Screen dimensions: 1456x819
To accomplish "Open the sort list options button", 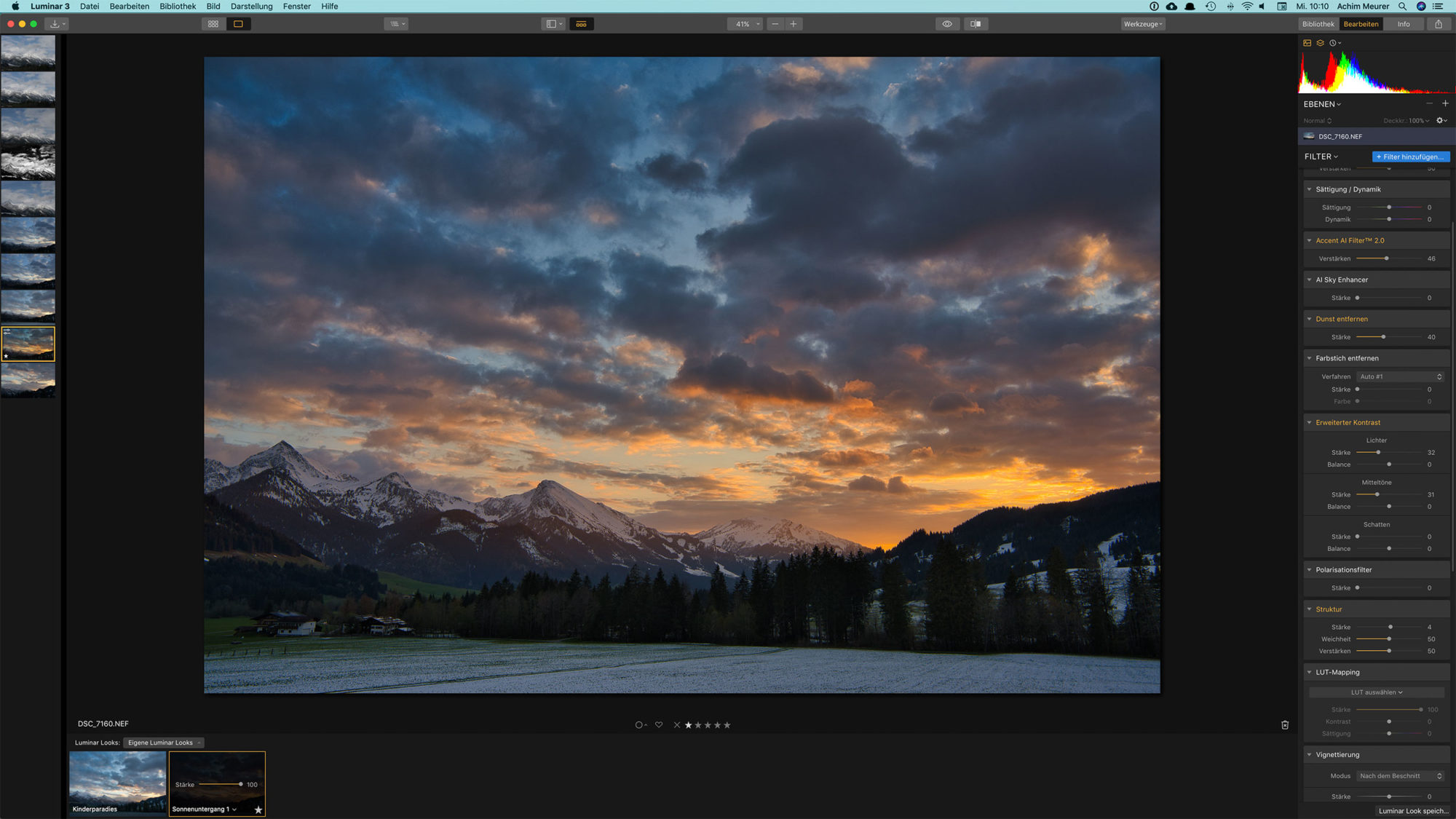I will point(397,24).
